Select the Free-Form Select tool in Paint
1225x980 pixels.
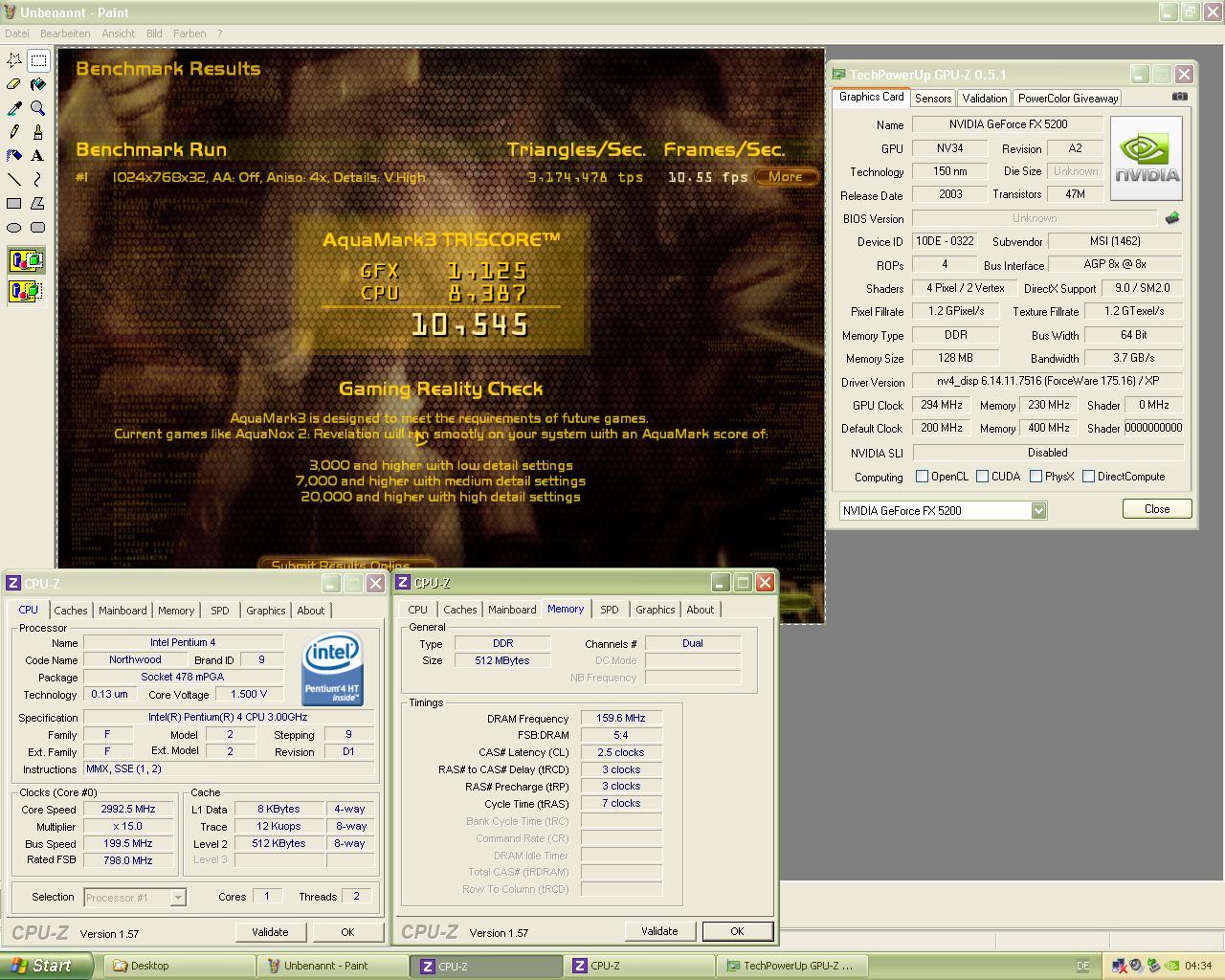point(14,60)
